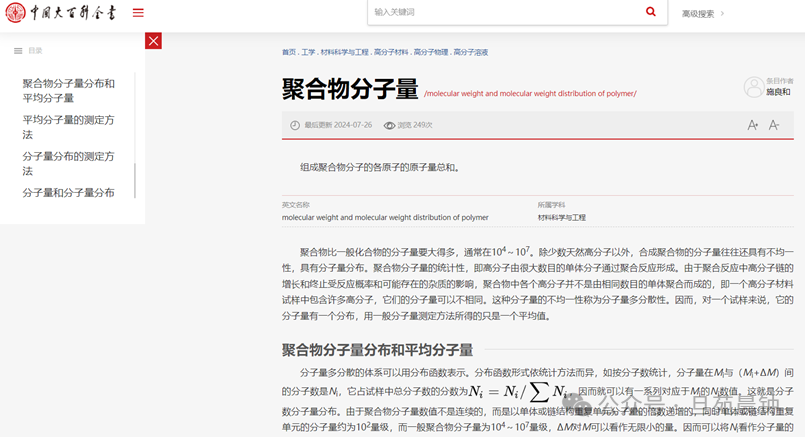The width and height of the screenshot is (805, 437).
Task: Click the 所属学科 field label
Action: pos(551,205)
